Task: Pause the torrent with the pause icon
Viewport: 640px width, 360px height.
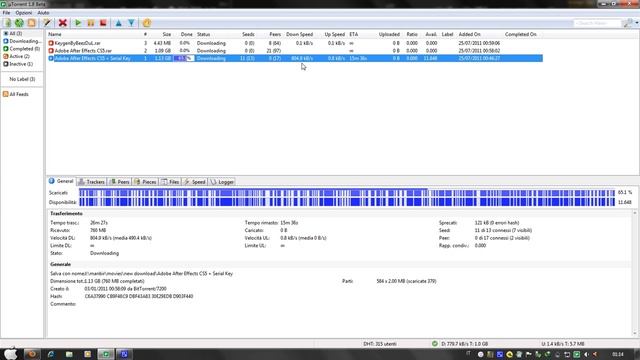Action: click(91, 23)
